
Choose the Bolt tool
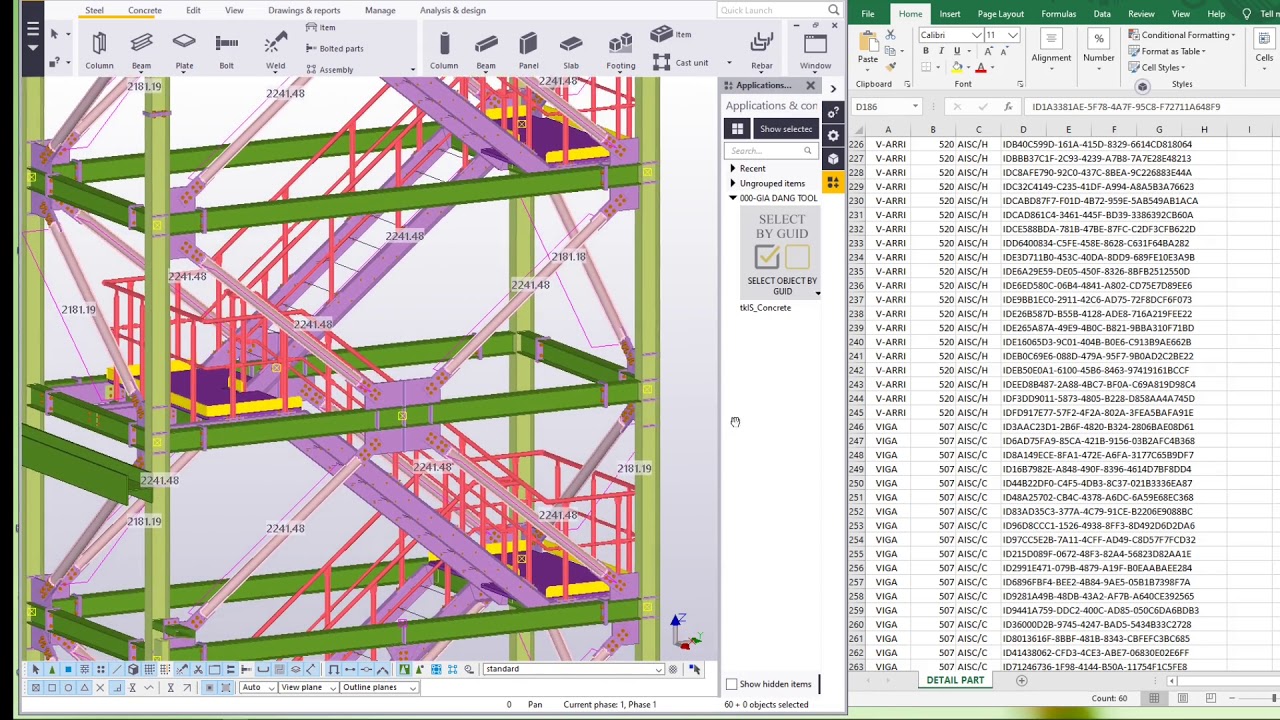(226, 50)
